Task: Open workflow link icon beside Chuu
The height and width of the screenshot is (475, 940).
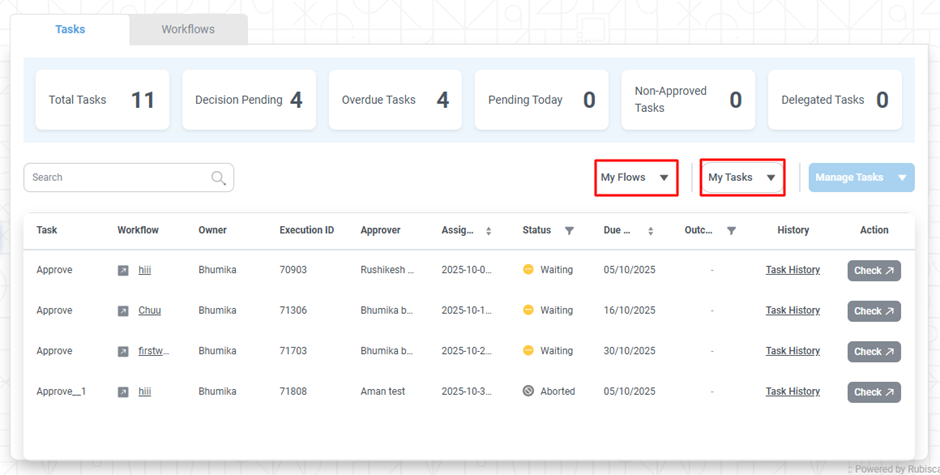Action: click(x=123, y=311)
